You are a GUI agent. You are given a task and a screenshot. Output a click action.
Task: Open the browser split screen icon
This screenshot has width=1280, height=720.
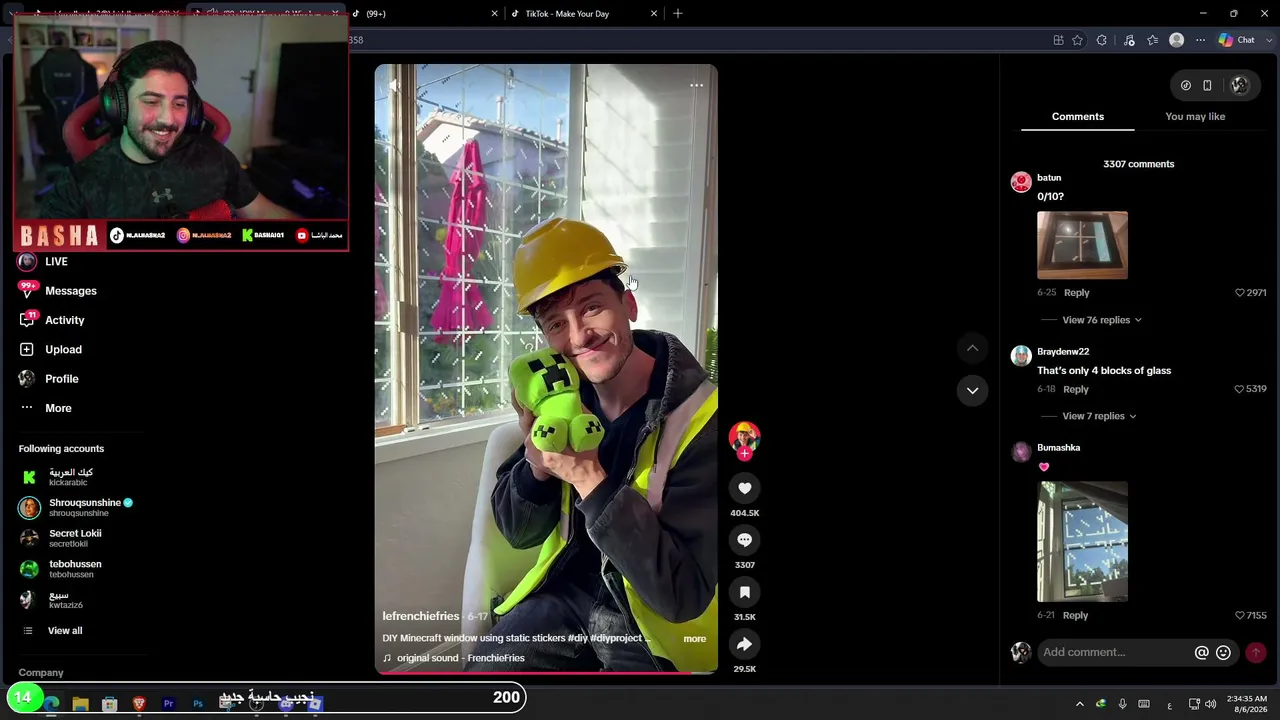coord(1058,40)
